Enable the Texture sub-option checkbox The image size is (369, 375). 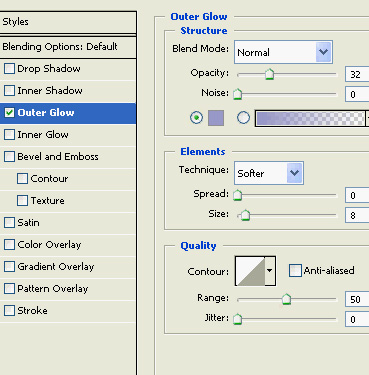point(22,200)
